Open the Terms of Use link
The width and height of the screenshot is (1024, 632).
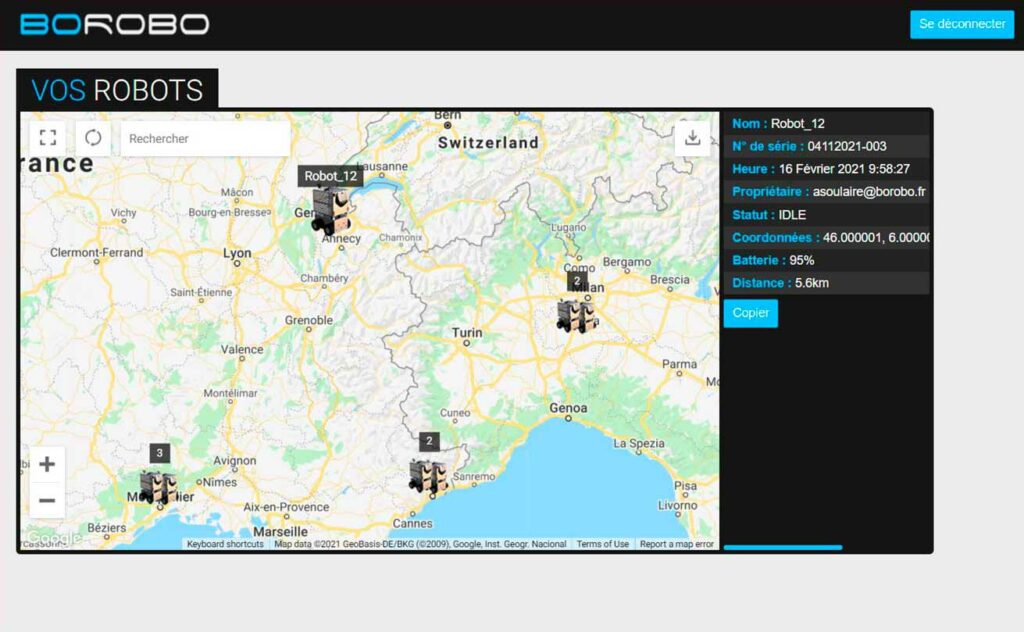pyautogui.click(x=602, y=544)
